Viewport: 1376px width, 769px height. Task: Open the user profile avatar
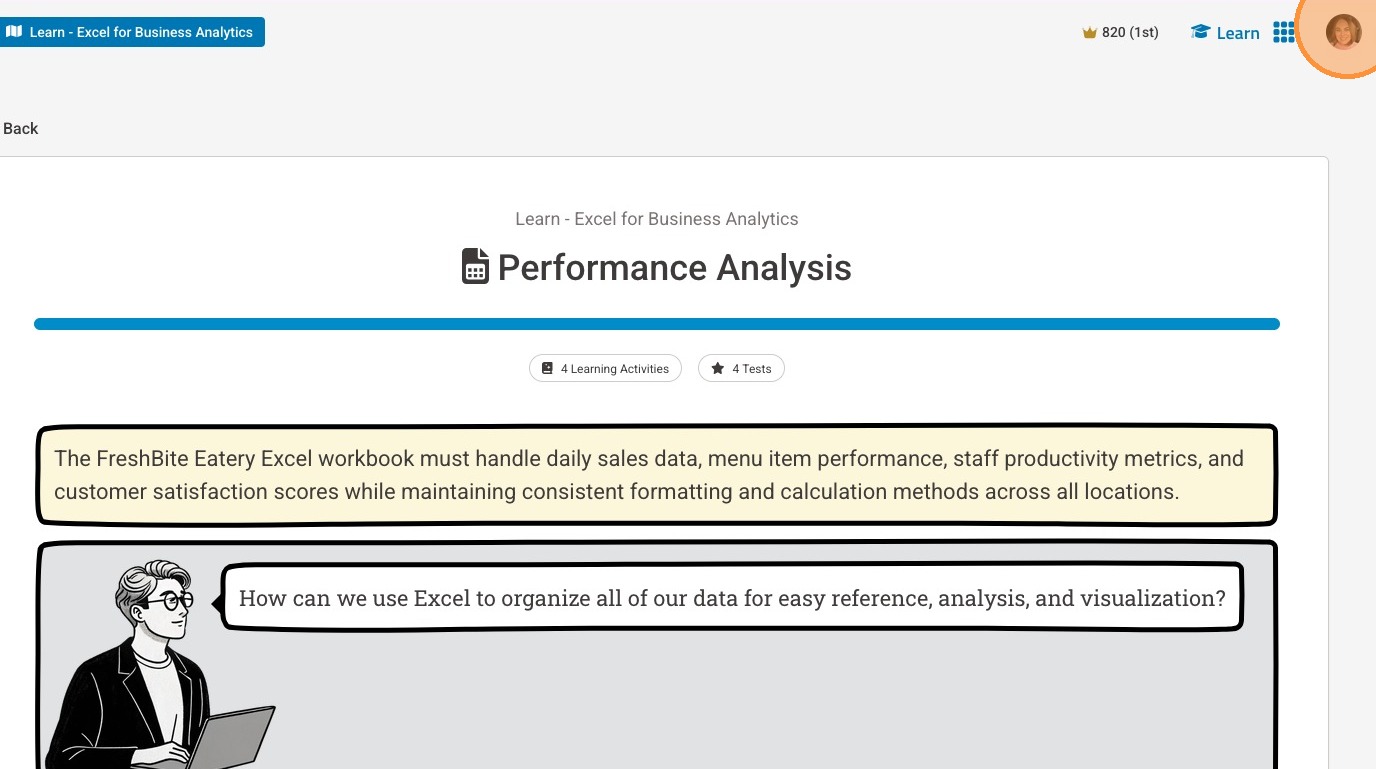pyautogui.click(x=1343, y=32)
